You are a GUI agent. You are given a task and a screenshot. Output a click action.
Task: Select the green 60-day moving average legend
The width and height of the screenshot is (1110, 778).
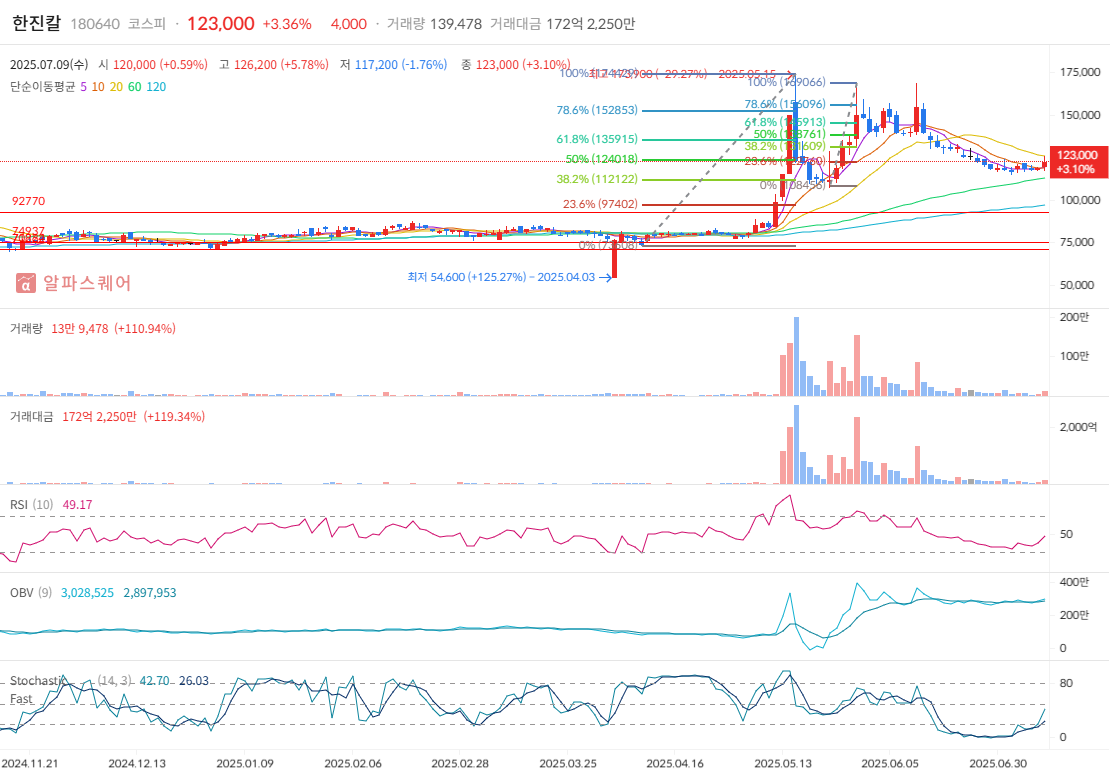(x=135, y=86)
